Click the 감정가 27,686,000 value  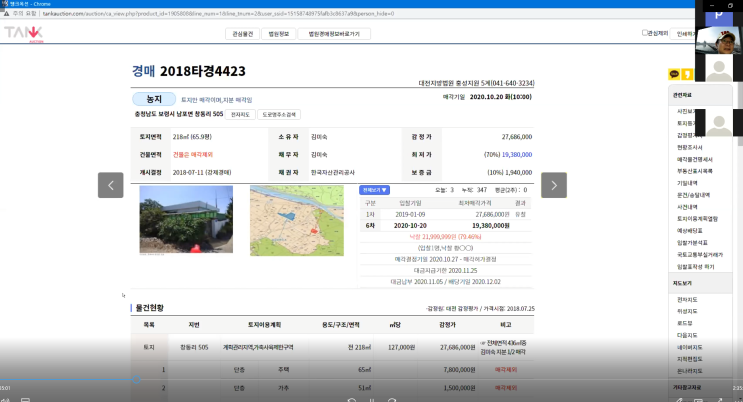coord(516,137)
